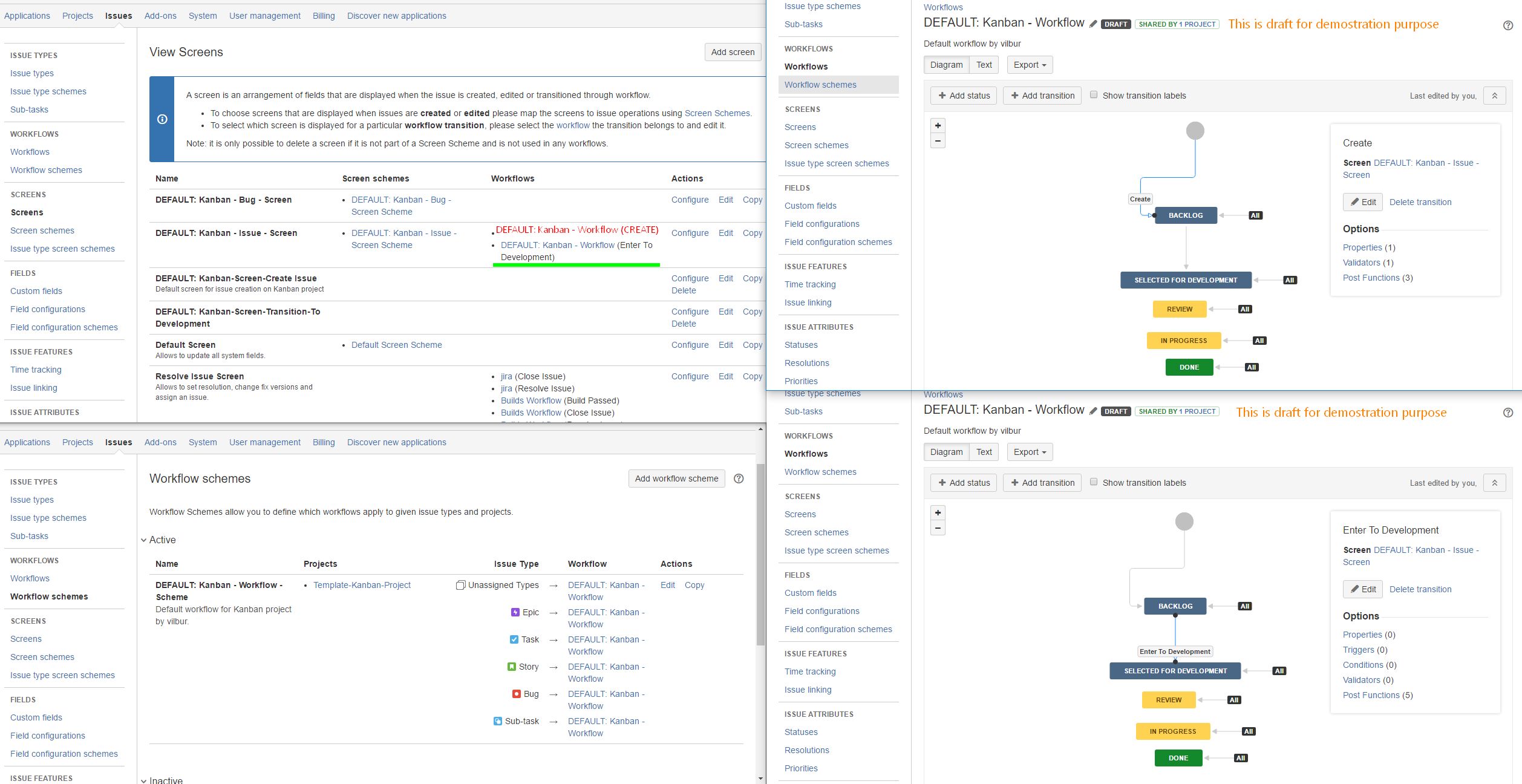Click the Task issue type icon
The height and width of the screenshot is (784, 1522).
[x=514, y=639]
